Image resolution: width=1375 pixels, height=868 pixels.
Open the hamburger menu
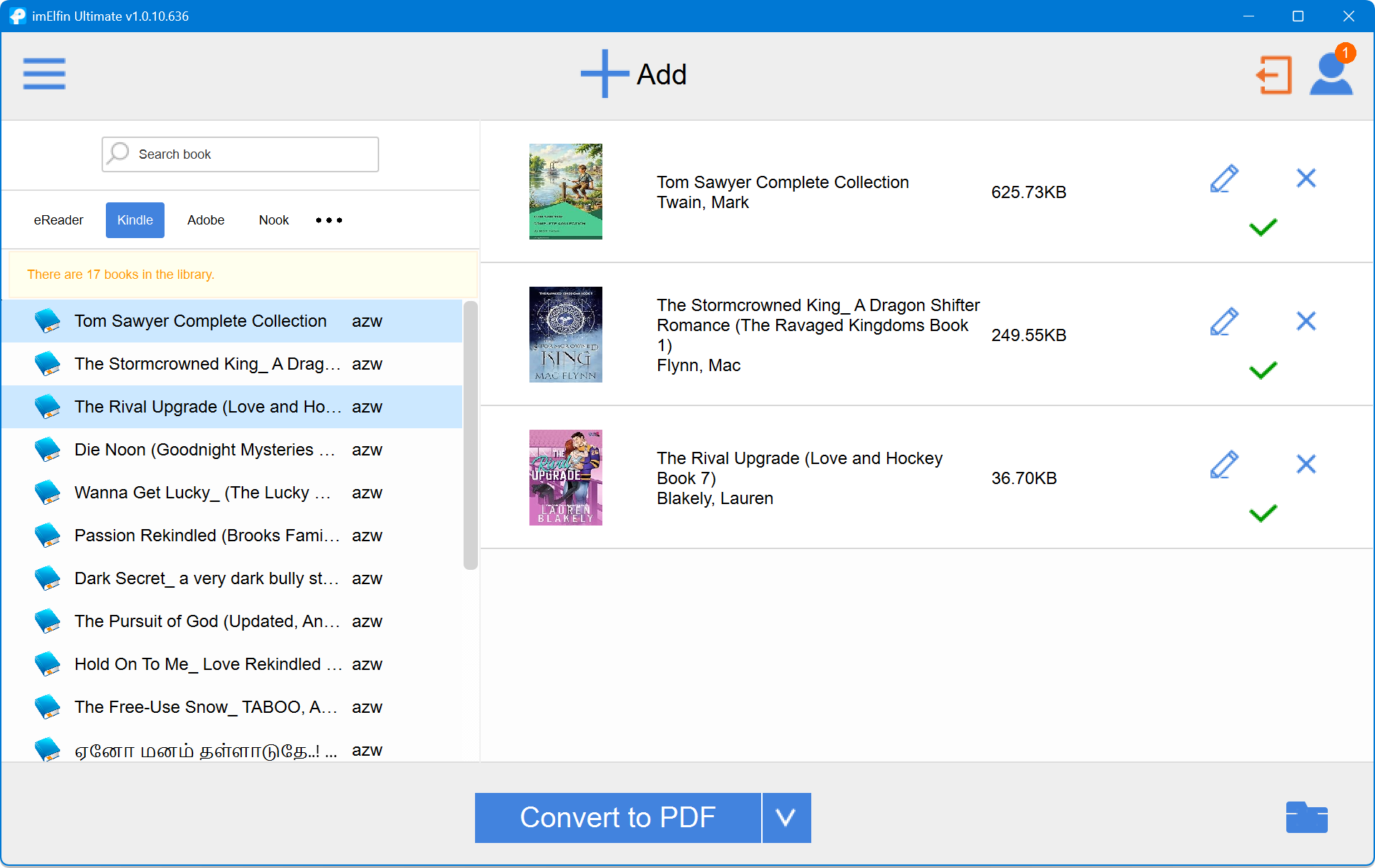44,74
